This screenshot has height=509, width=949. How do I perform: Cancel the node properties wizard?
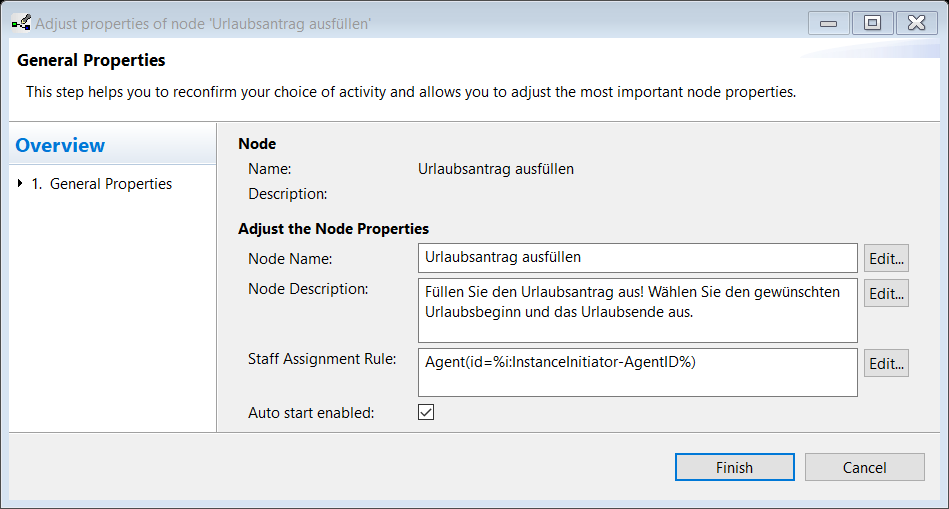[x=864, y=467]
